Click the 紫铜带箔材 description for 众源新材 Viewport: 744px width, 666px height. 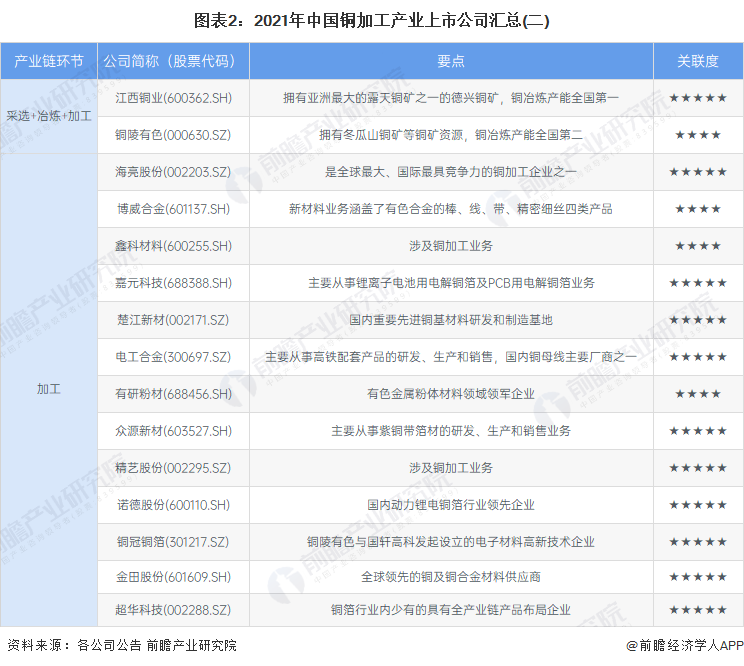pyautogui.click(x=451, y=431)
